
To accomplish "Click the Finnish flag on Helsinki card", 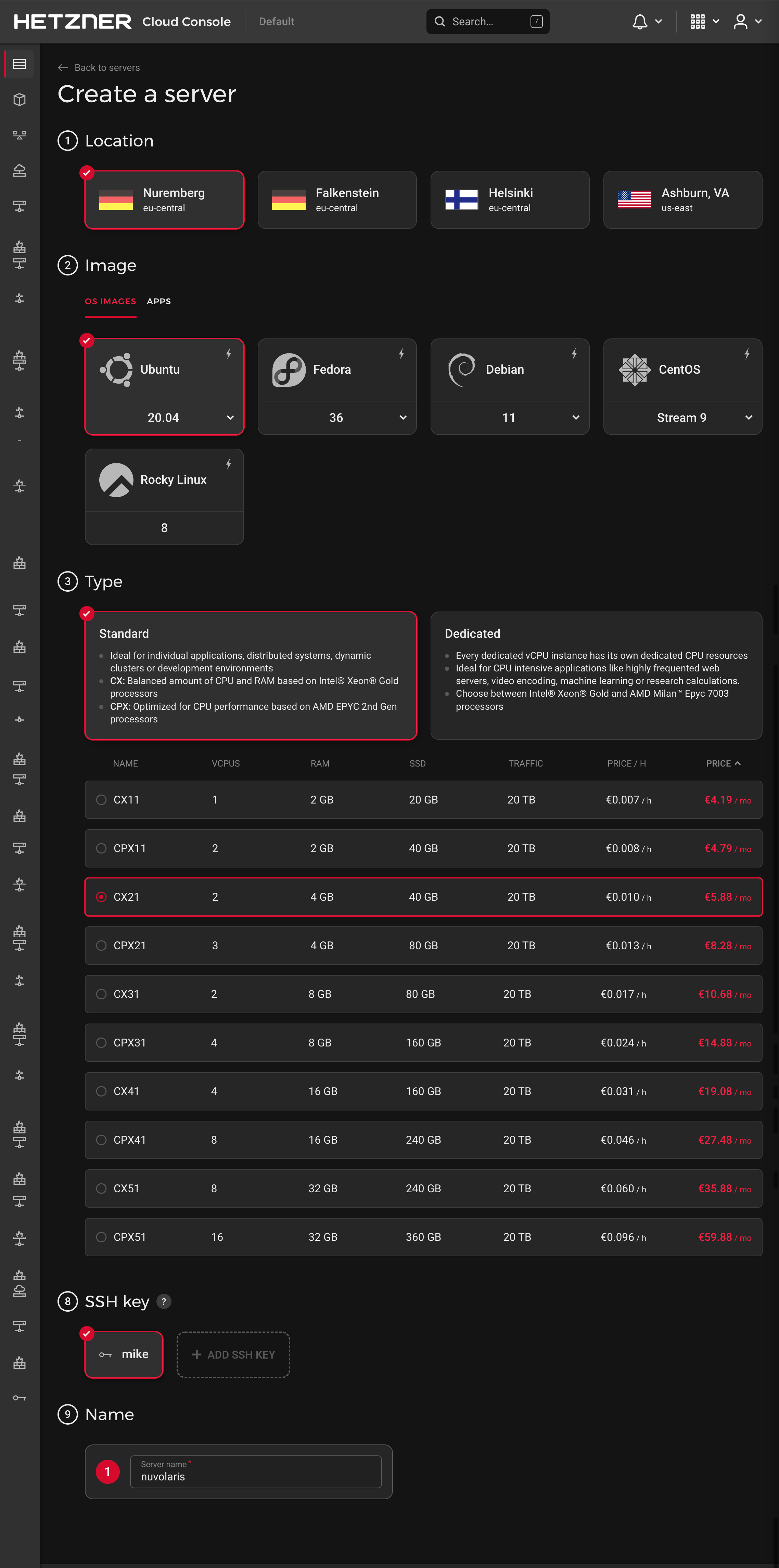I will (461, 200).
